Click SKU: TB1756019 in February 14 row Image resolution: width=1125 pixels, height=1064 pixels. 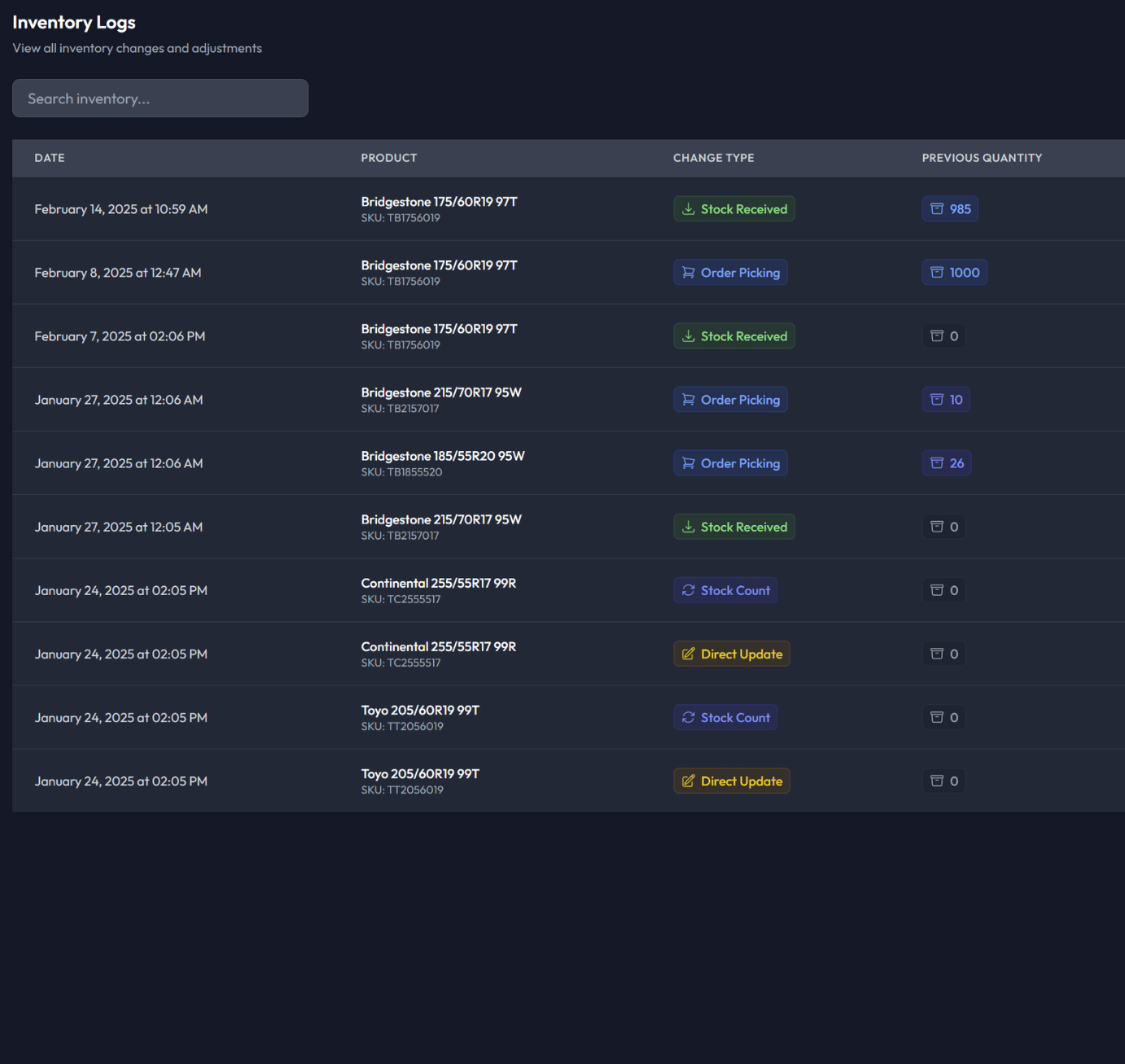click(x=401, y=218)
